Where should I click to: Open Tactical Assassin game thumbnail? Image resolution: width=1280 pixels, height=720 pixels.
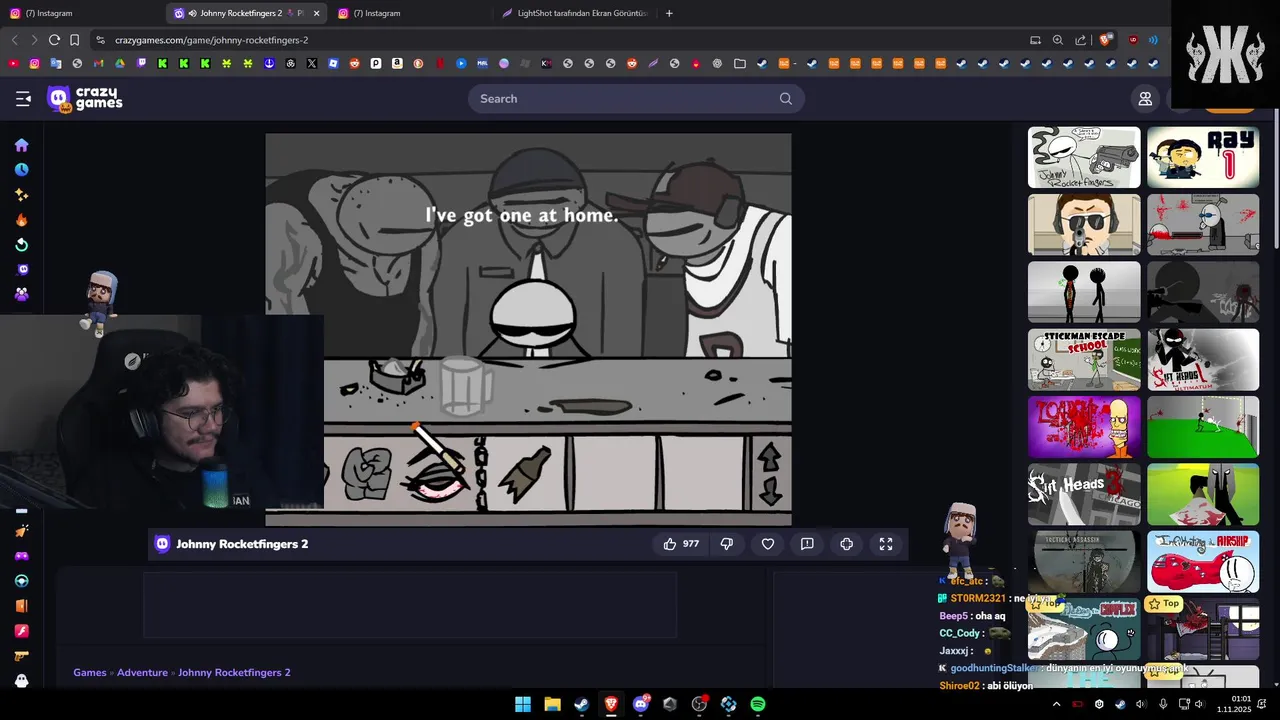point(1084,561)
